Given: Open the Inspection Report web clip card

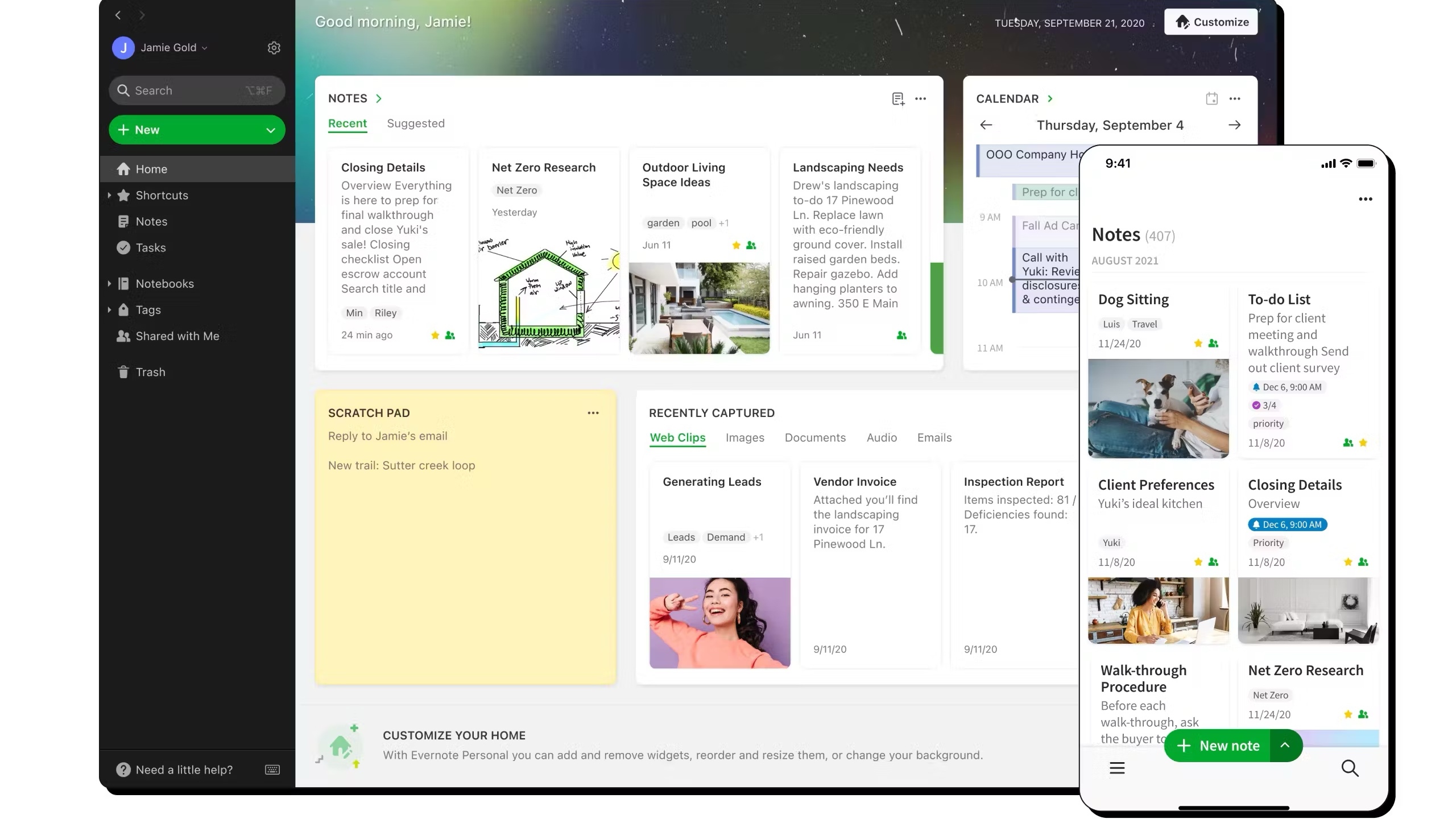Looking at the screenshot, I should (1015, 565).
